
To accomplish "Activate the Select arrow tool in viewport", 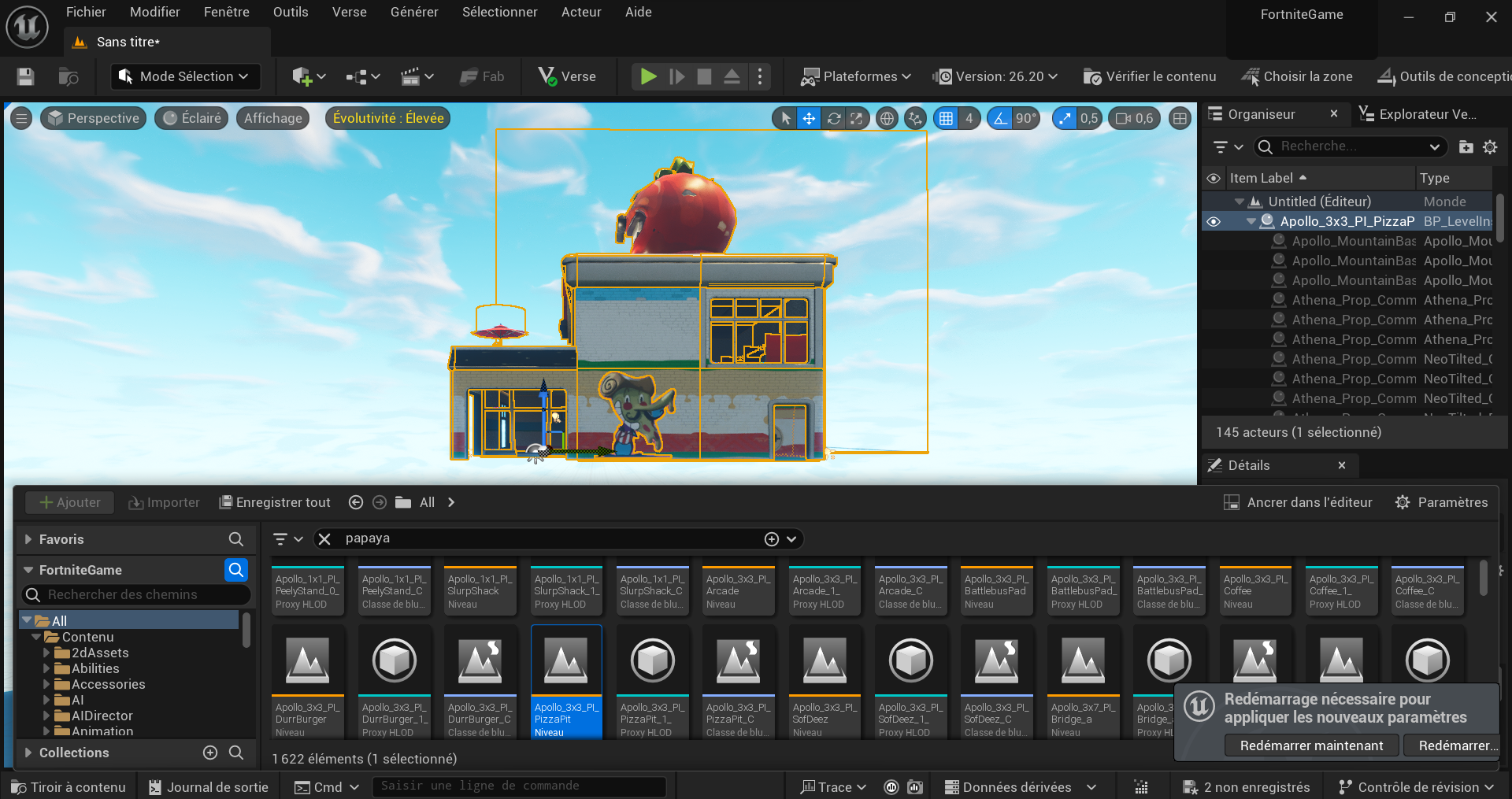I will pos(785,118).
